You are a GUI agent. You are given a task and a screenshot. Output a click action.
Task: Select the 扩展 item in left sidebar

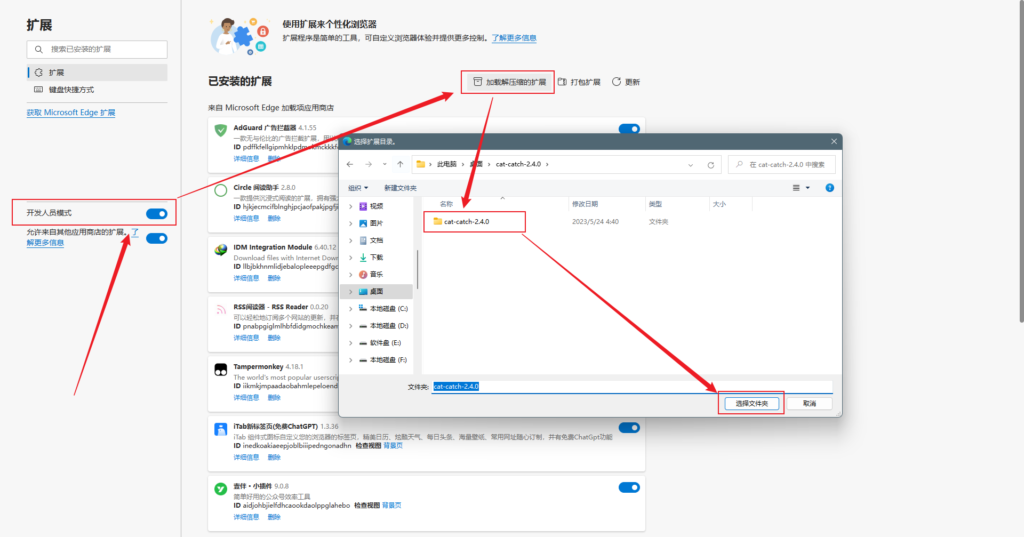[x=97, y=73]
